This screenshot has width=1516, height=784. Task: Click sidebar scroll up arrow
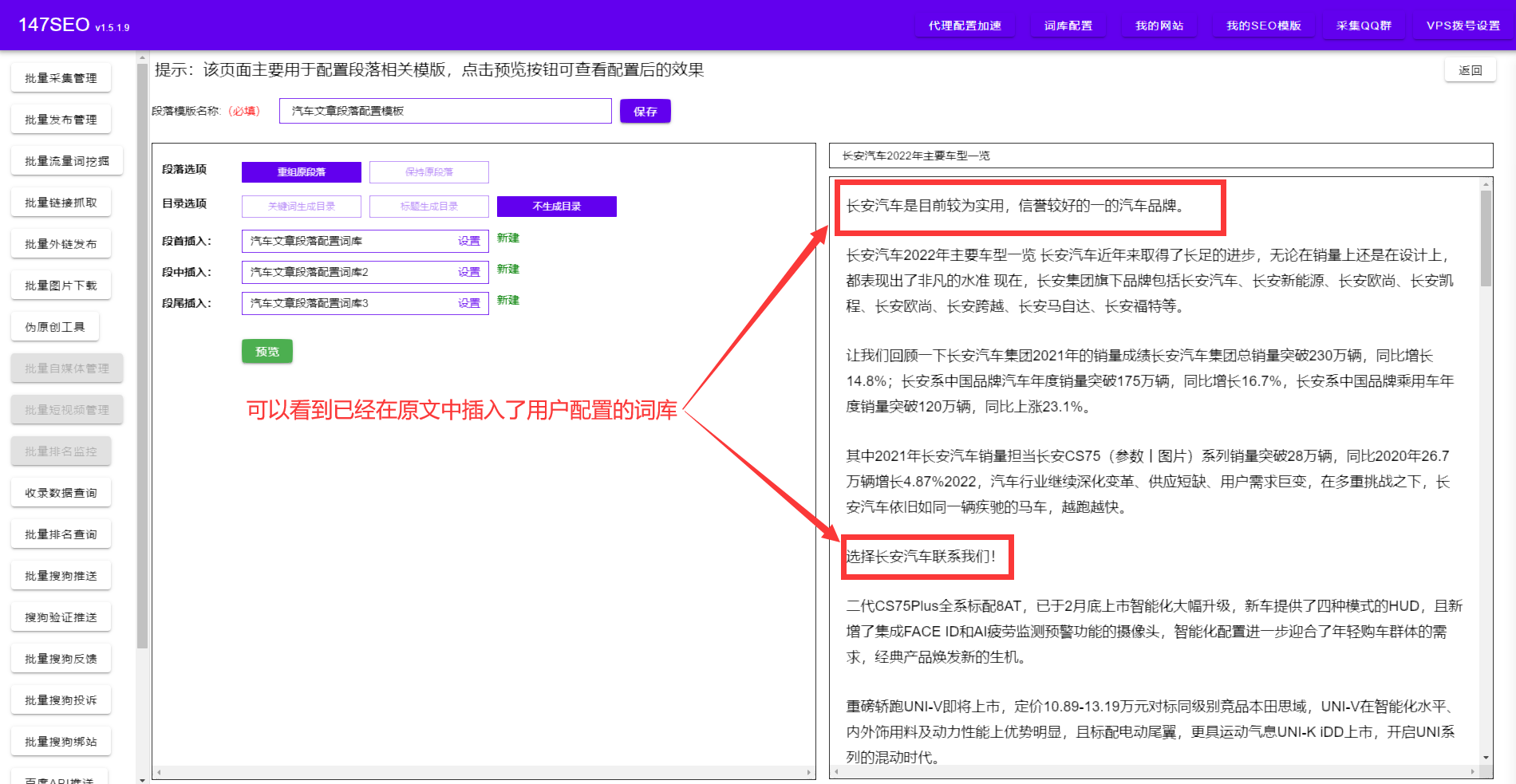(x=142, y=57)
